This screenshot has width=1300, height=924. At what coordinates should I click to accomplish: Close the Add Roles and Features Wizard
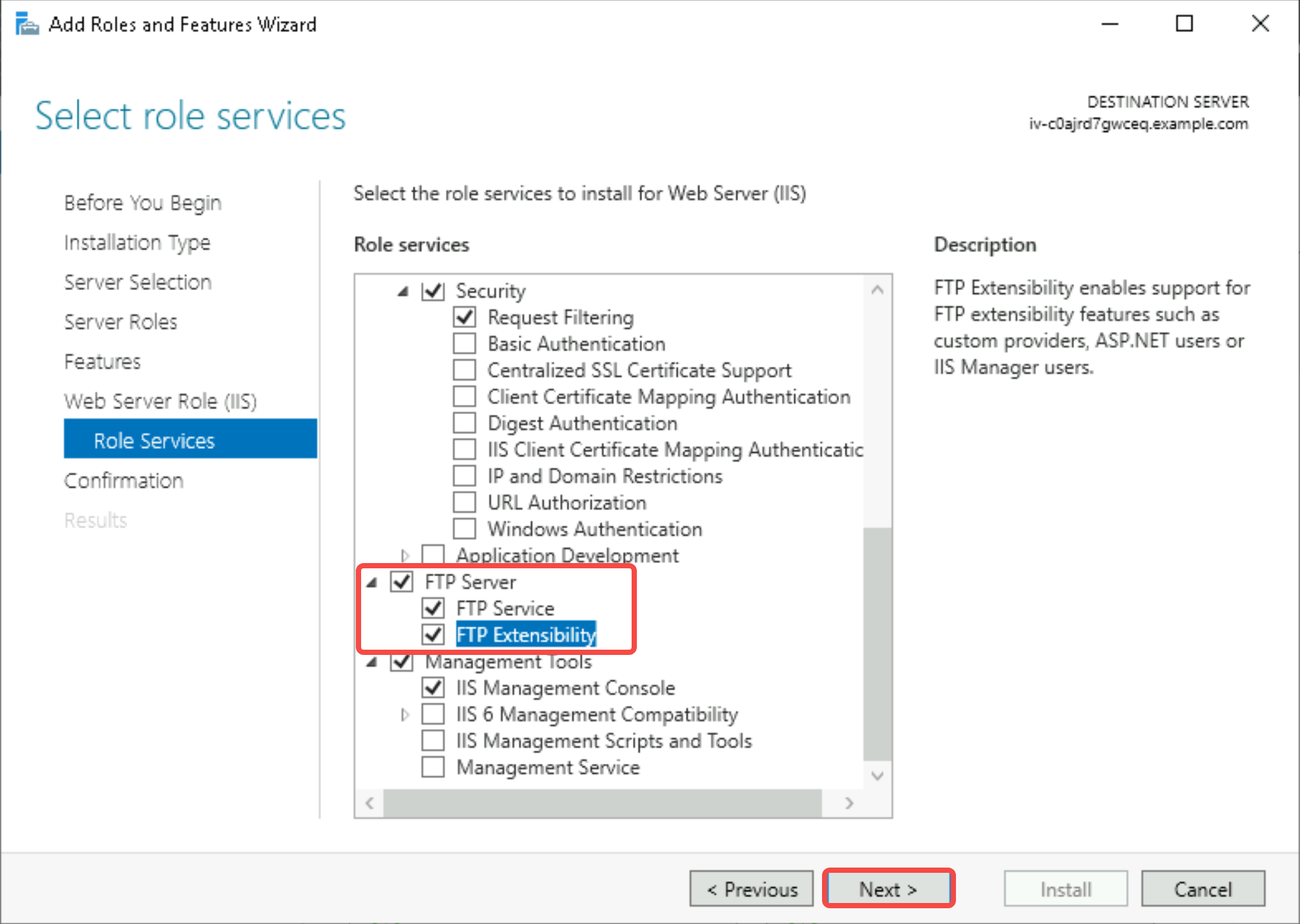(x=1261, y=24)
